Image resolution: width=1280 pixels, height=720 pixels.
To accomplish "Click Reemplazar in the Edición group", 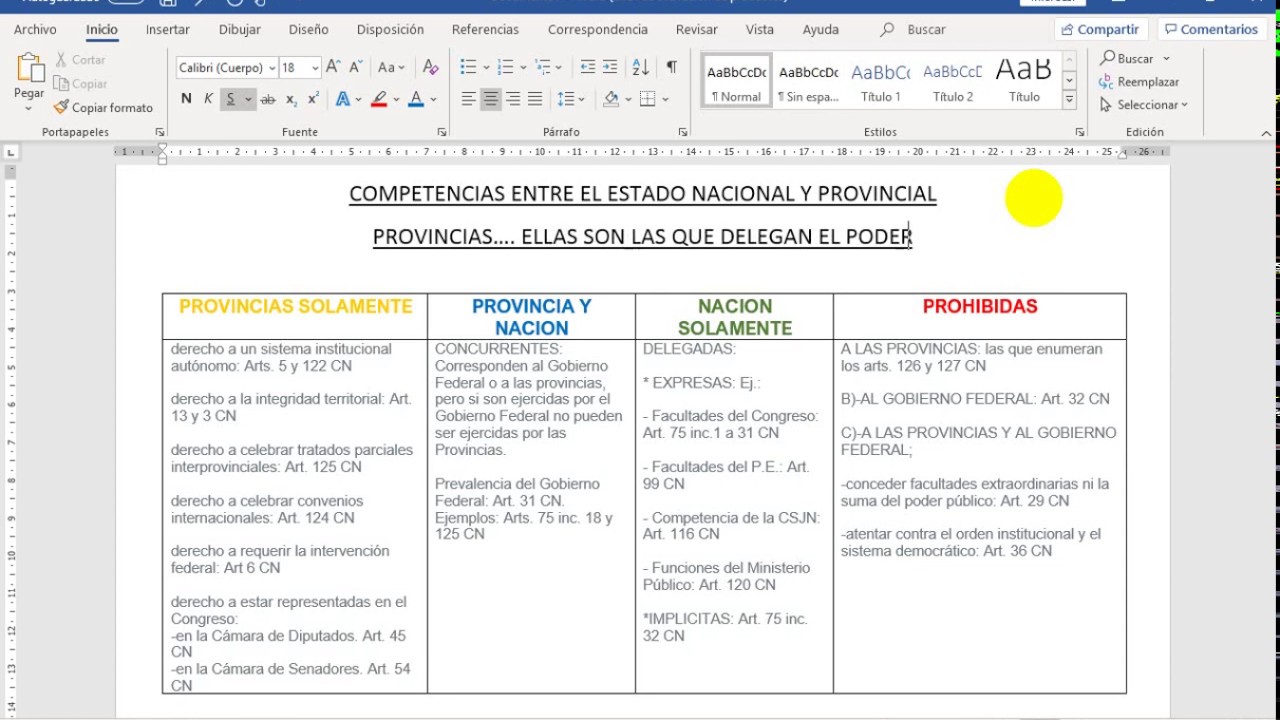I will 1139,82.
